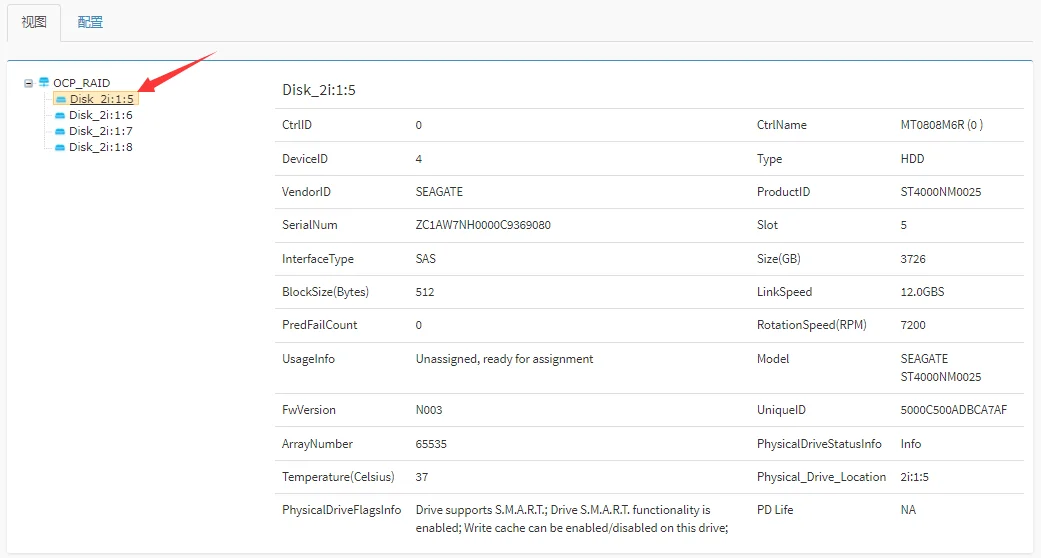
Task: Click the UsageInfo label
Action: tap(308, 359)
